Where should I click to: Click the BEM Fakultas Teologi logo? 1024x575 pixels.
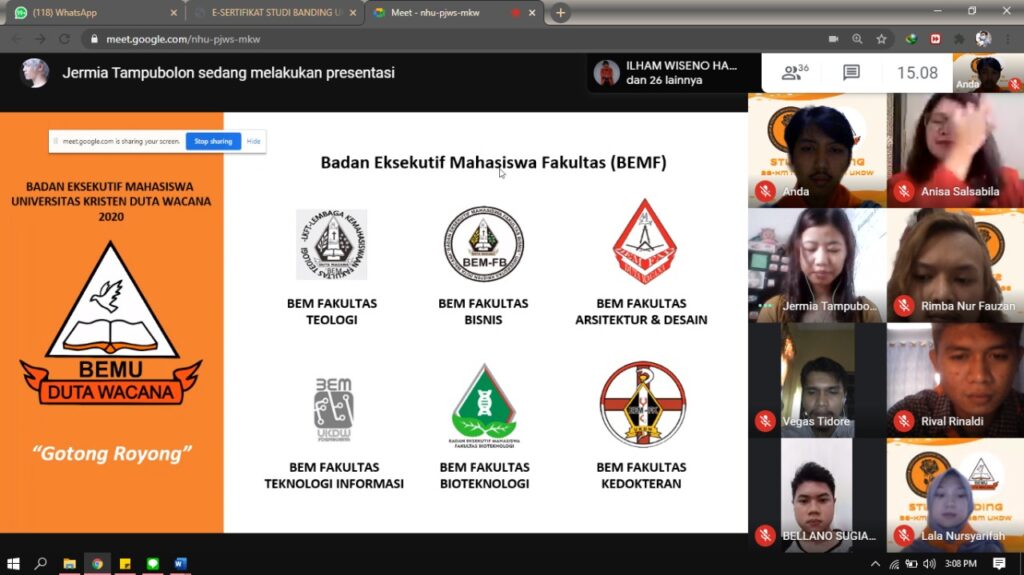332,245
